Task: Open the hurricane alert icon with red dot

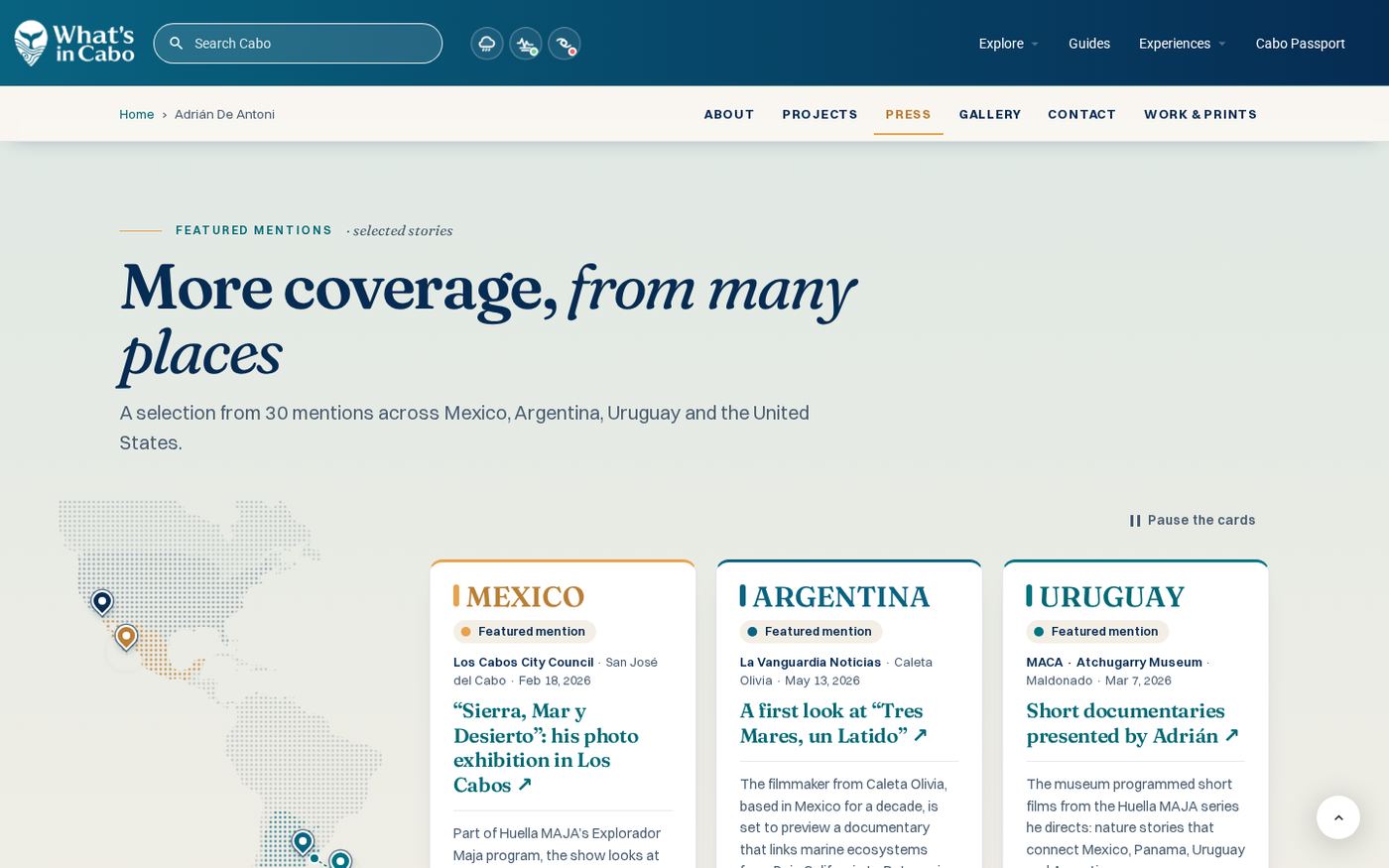Action: [x=564, y=44]
